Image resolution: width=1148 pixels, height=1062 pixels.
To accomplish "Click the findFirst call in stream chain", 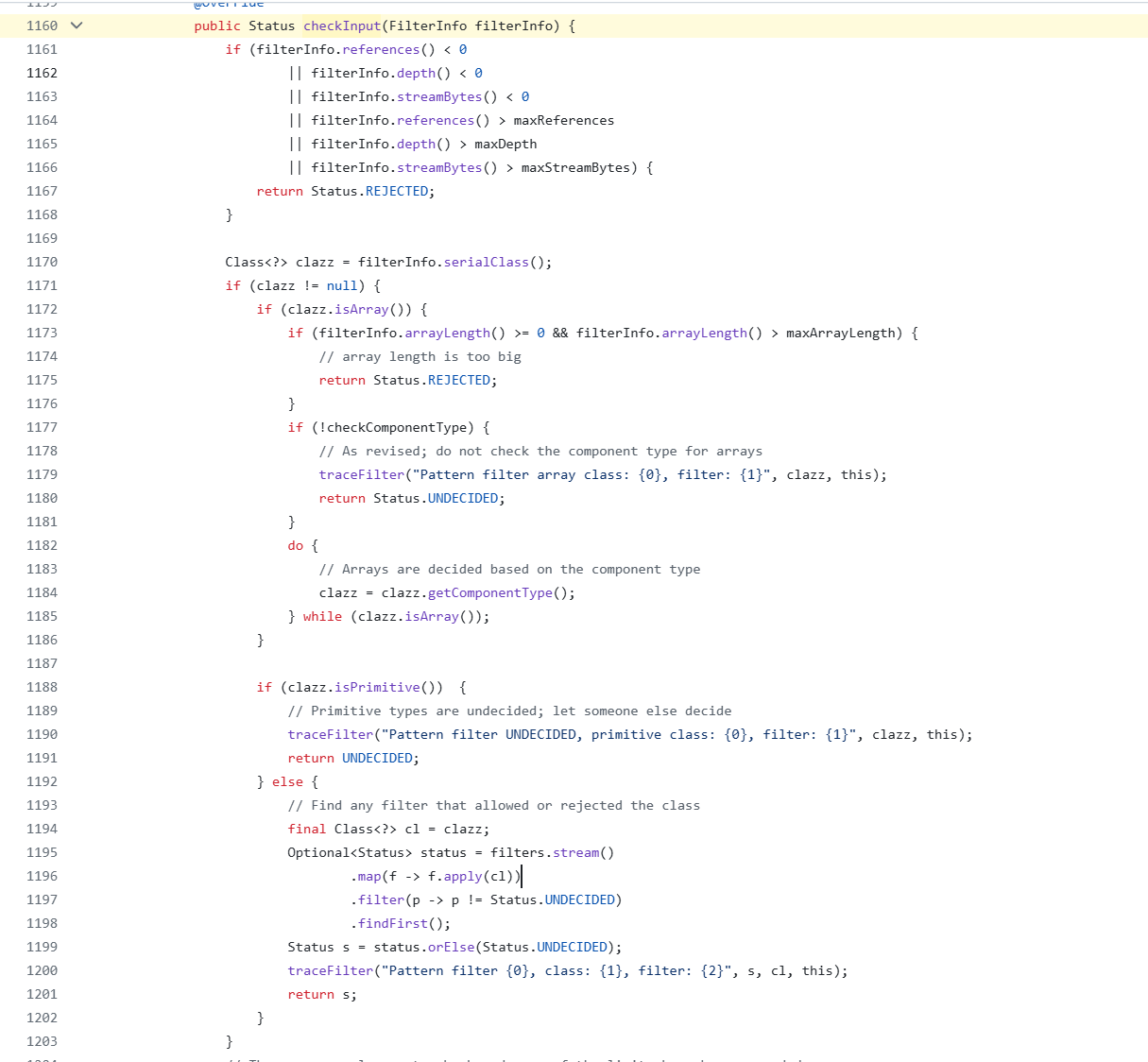I will [x=392, y=923].
